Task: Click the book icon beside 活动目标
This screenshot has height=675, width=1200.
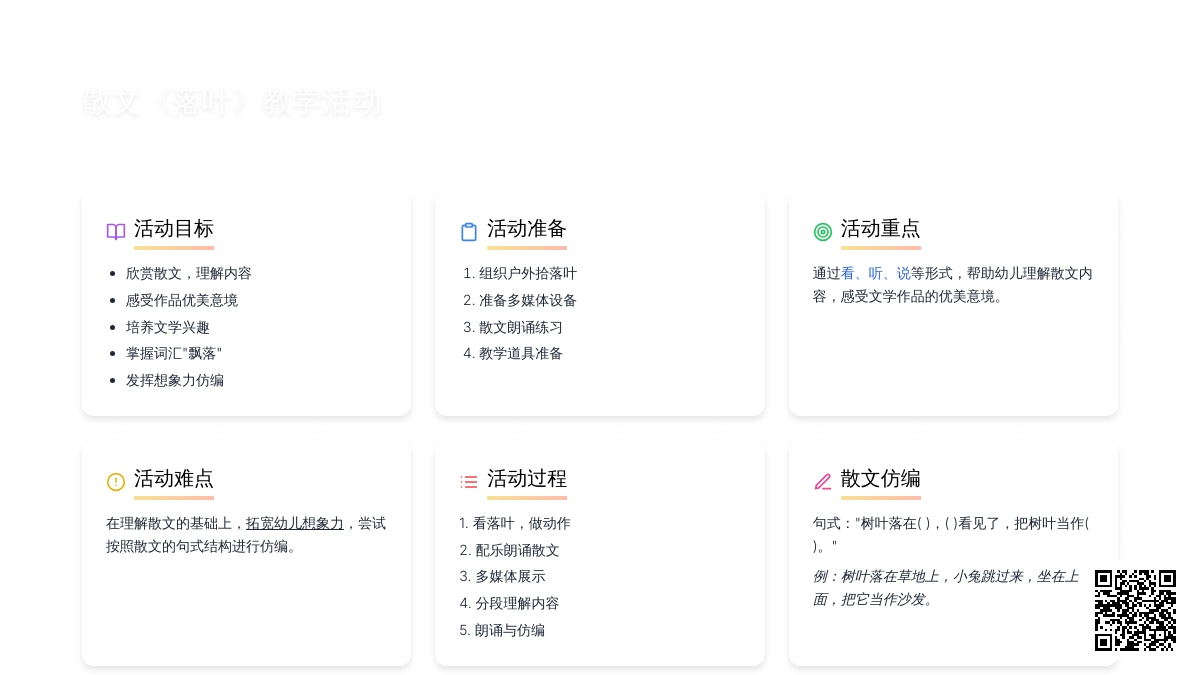Action: click(116, 232)
